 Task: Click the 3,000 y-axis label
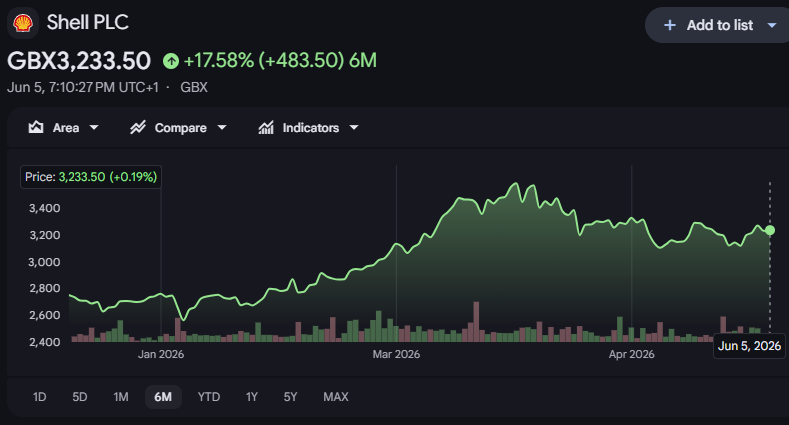44,262
